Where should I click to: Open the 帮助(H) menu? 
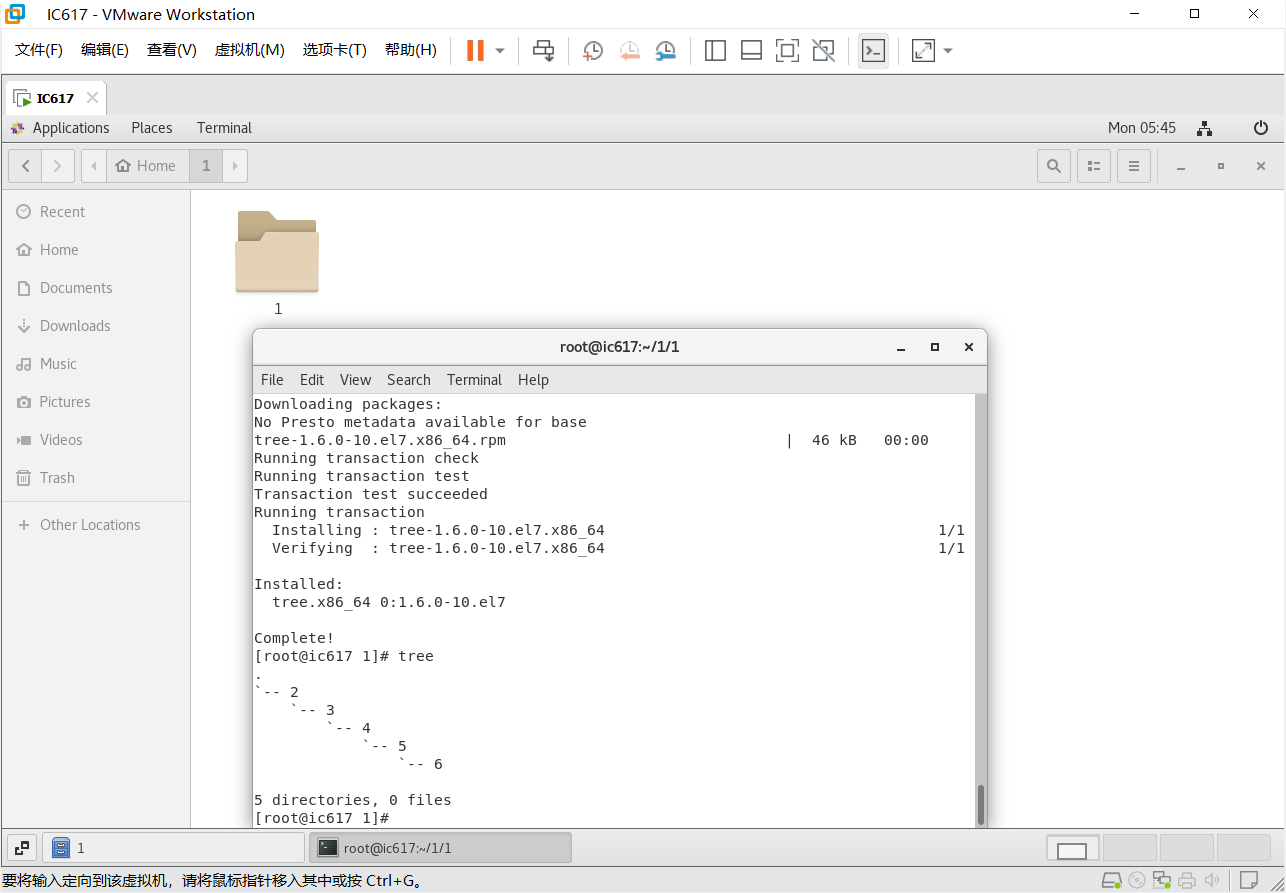[411, 50]
